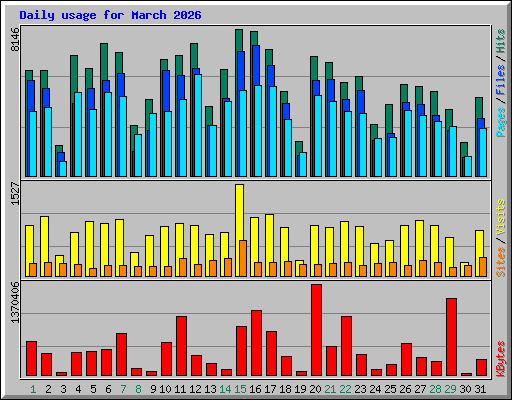The width and height of the screenshot is (512, 400).
Task: Click the red KBytes bar for day 29
Action: click(452, 337)
